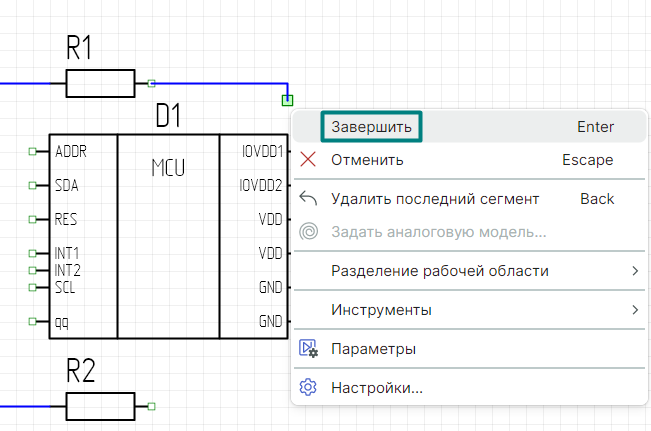Choose Завершить in context menu
Screen dimensions: 651x431
(x=371, y=127)
